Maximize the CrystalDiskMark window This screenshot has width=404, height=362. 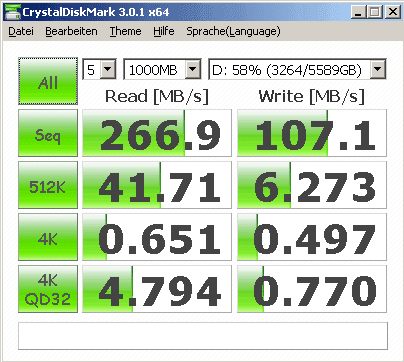click(x=375, y=12)
